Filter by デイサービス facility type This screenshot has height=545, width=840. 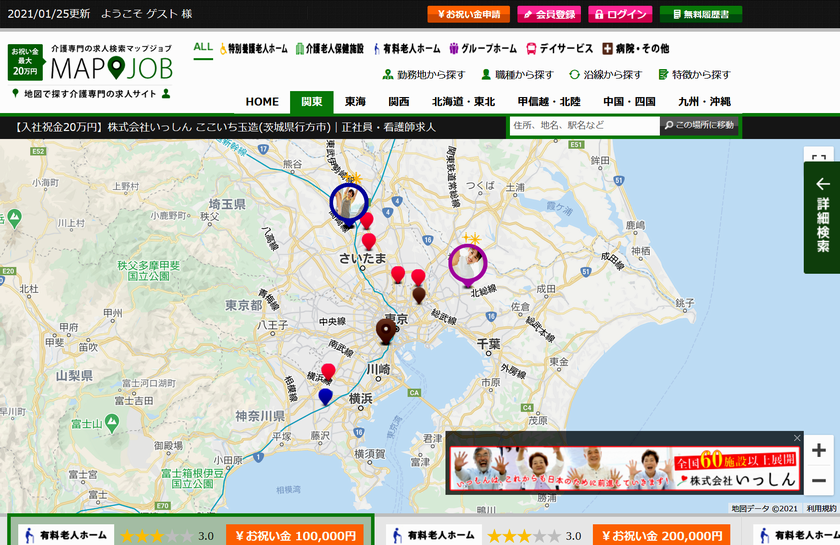point(559,48)
